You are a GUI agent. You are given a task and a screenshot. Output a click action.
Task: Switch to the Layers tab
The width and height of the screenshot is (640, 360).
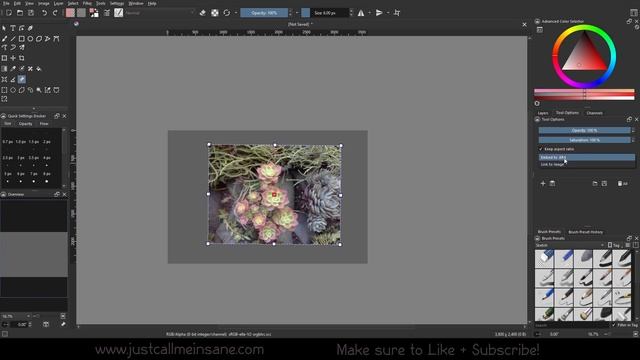point(543,113)
